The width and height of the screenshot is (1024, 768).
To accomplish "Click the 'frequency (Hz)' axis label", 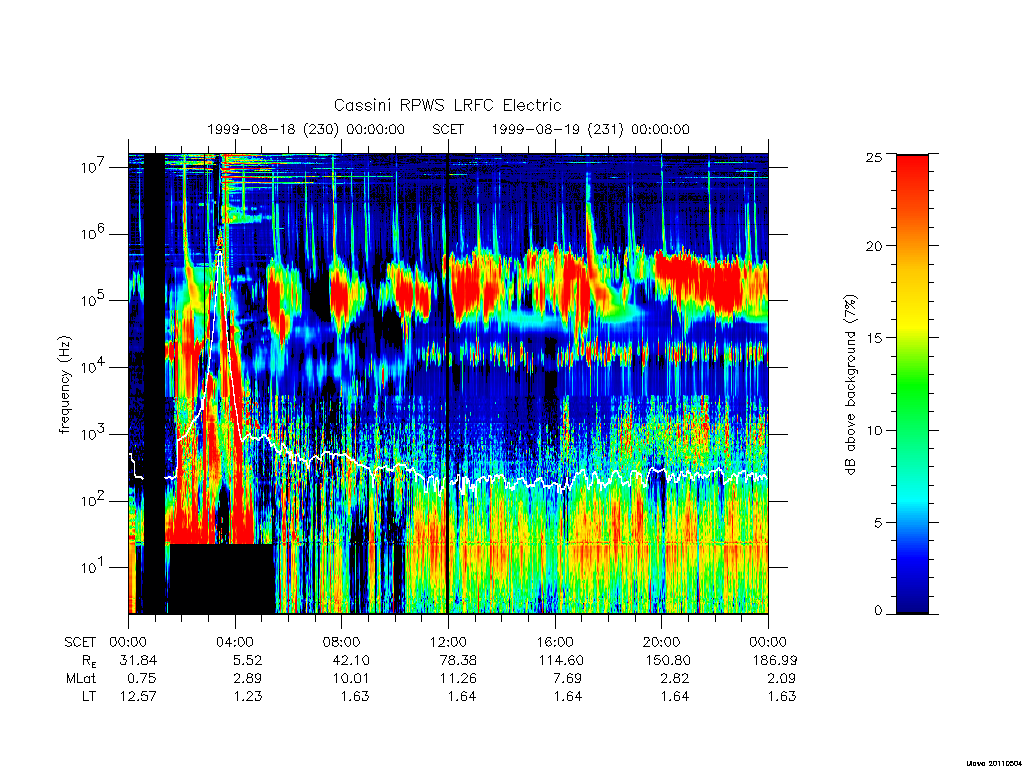I will pos(65,385).
